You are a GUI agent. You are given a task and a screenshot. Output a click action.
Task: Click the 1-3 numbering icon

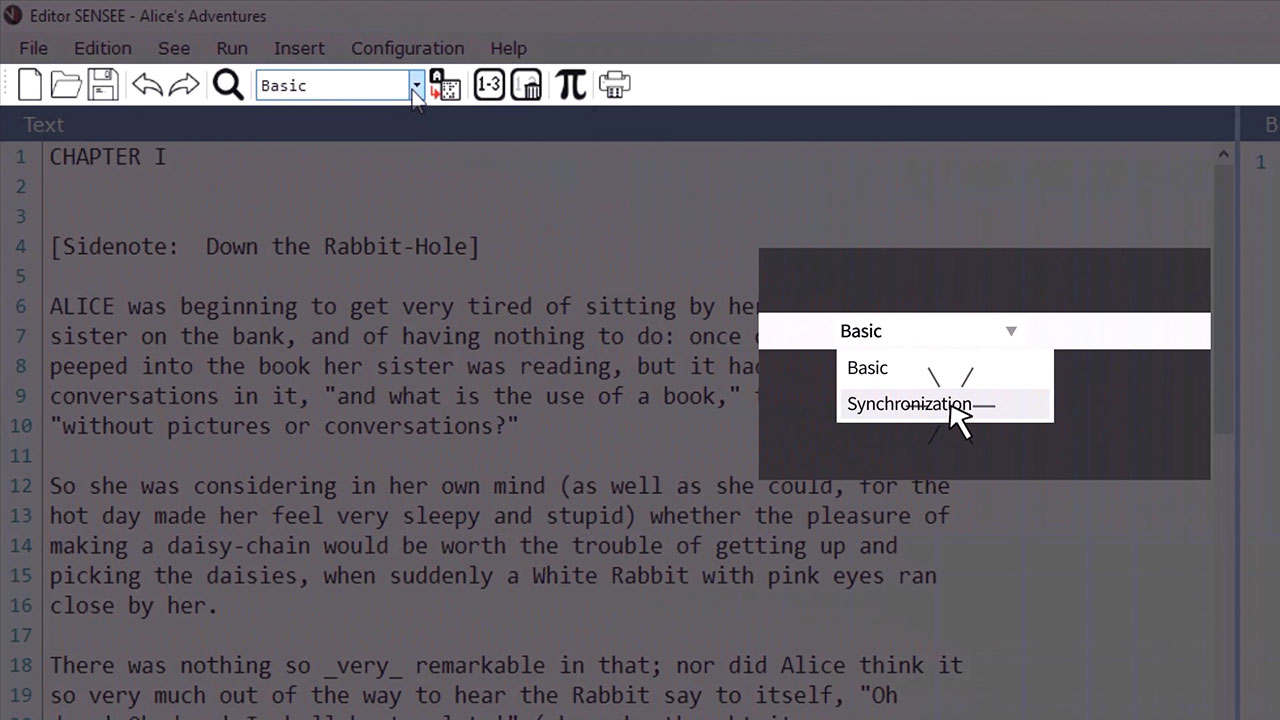tap(489, 85)
